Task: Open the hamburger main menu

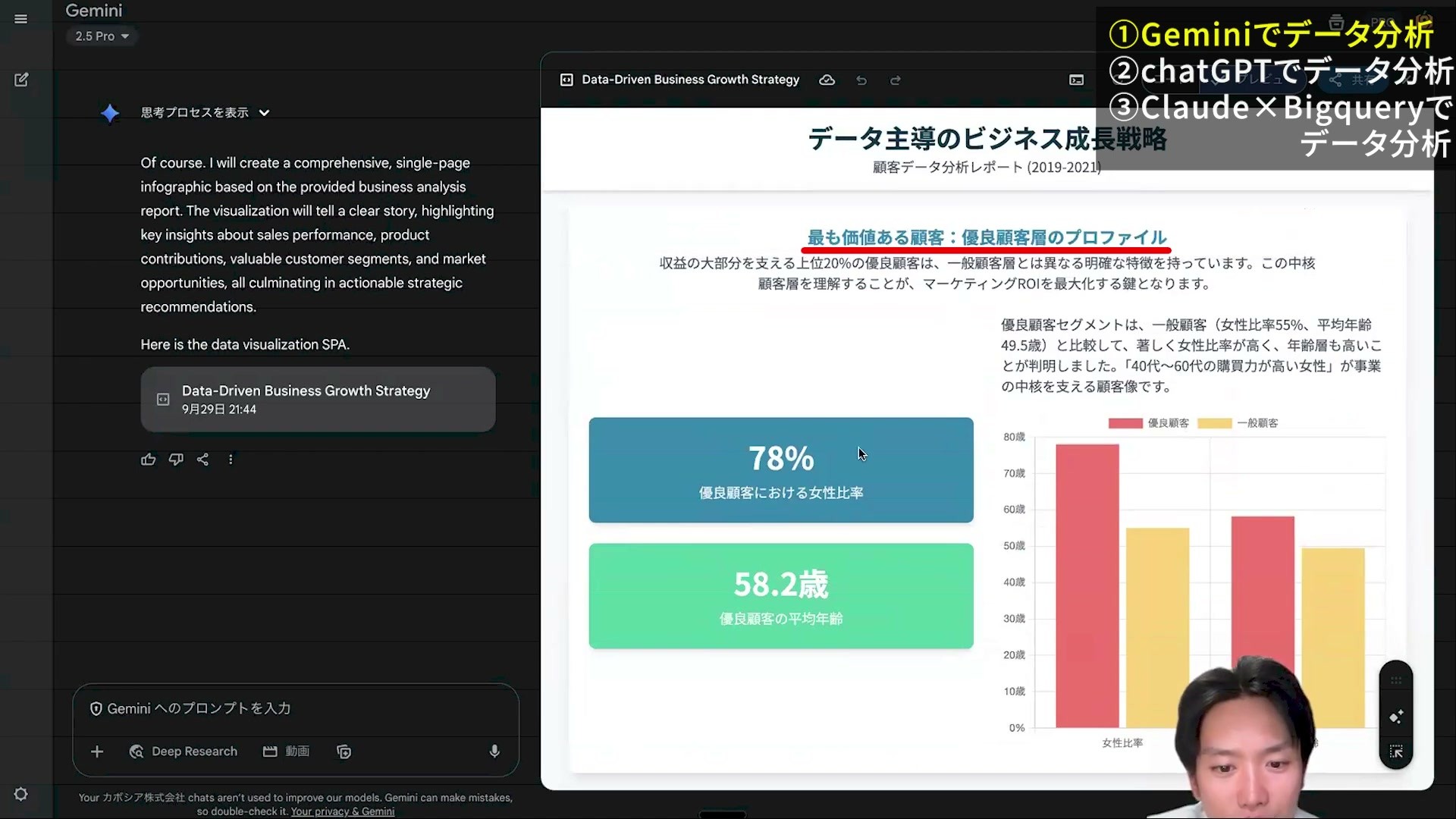Action: point(21,19)
